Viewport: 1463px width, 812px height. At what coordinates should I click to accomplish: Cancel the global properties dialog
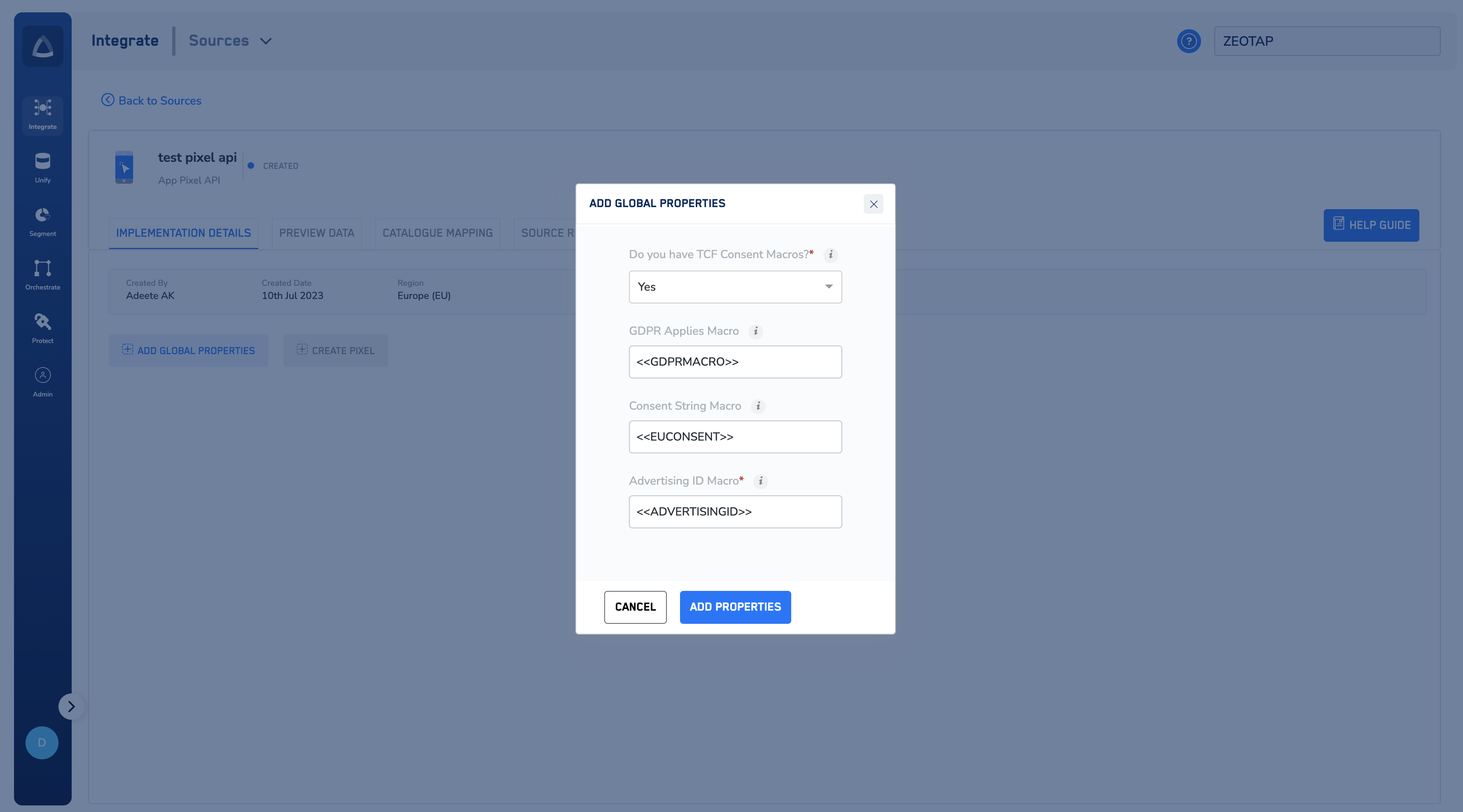[x=635, y=607]
